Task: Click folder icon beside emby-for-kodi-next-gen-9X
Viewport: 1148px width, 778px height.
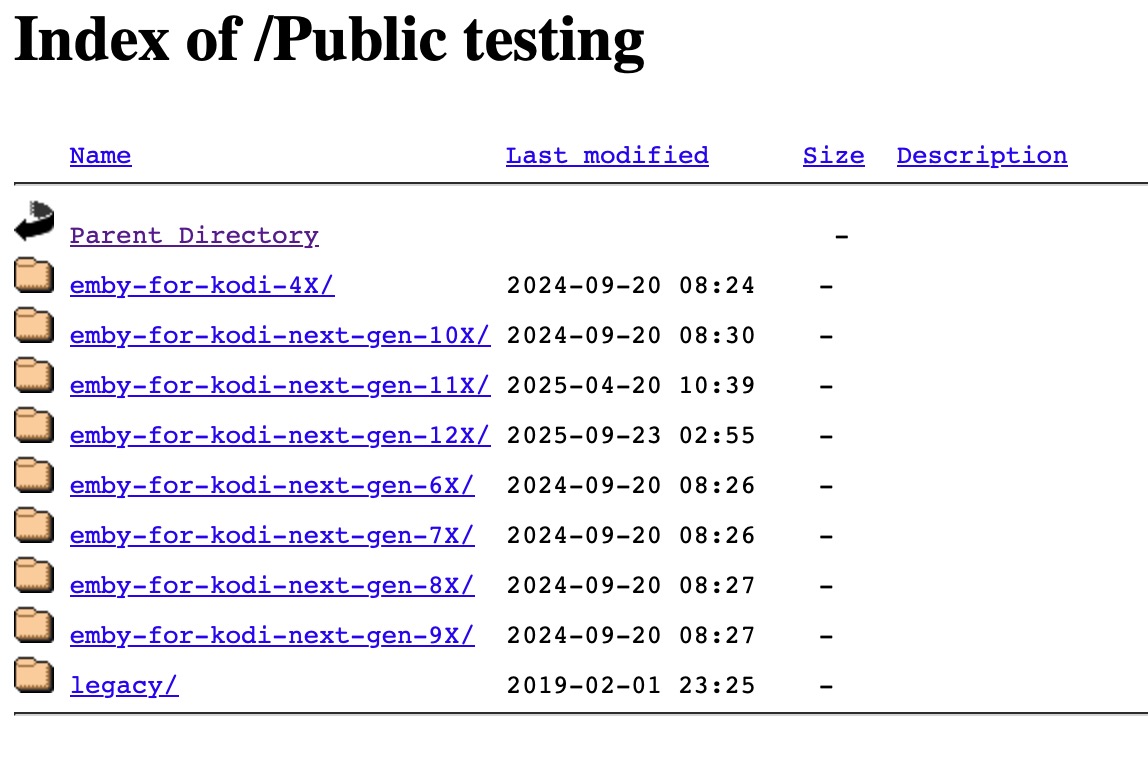Action: (34, 624)
